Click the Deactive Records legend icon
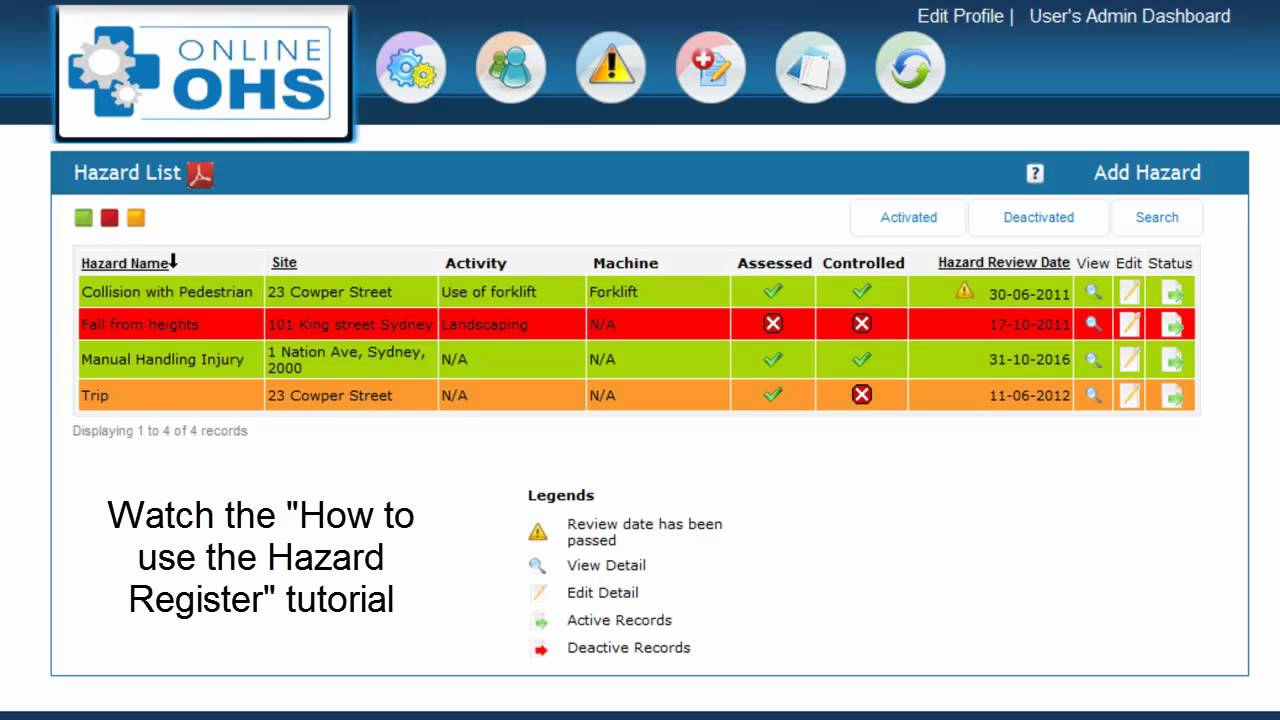Screen dimensions: 1280x720 541,649
